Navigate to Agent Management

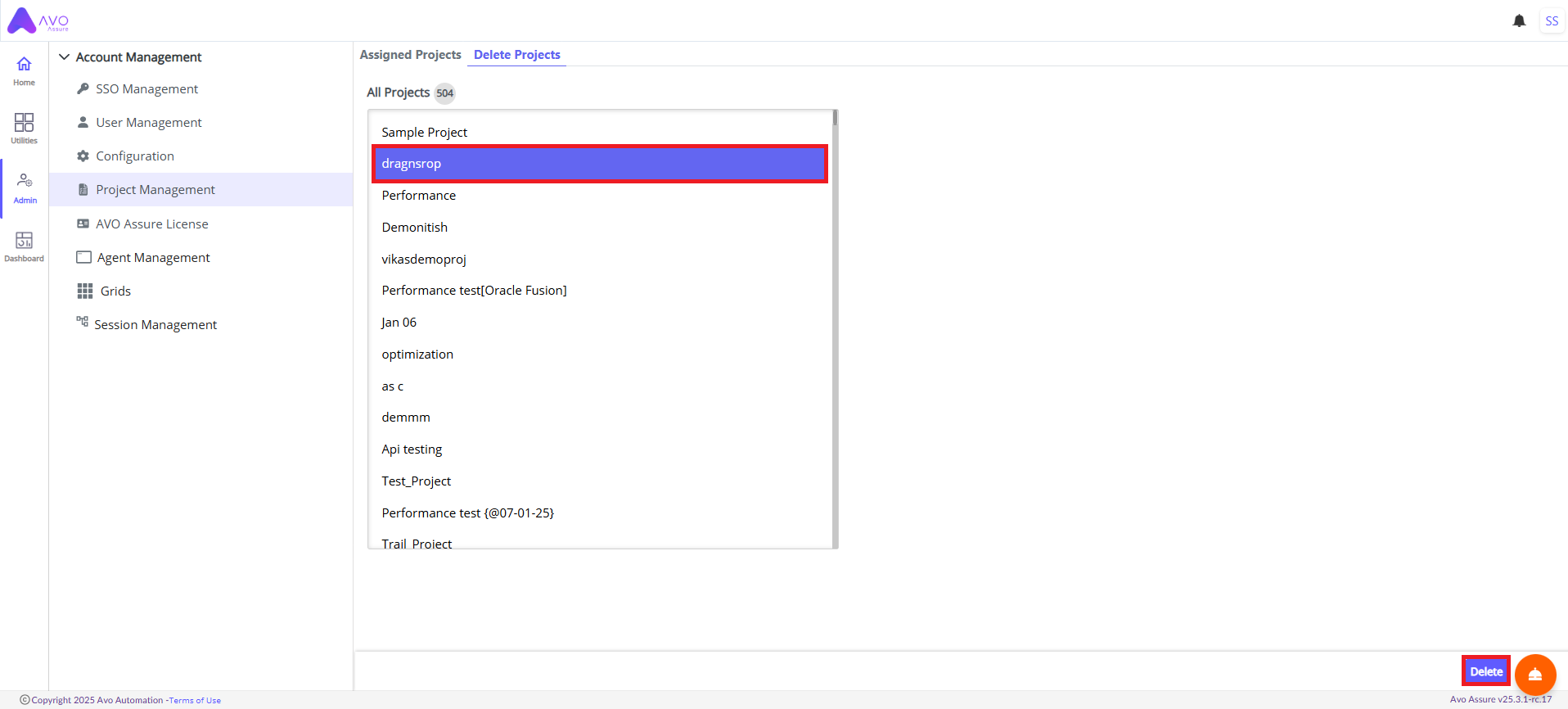(x=153, y=258)
